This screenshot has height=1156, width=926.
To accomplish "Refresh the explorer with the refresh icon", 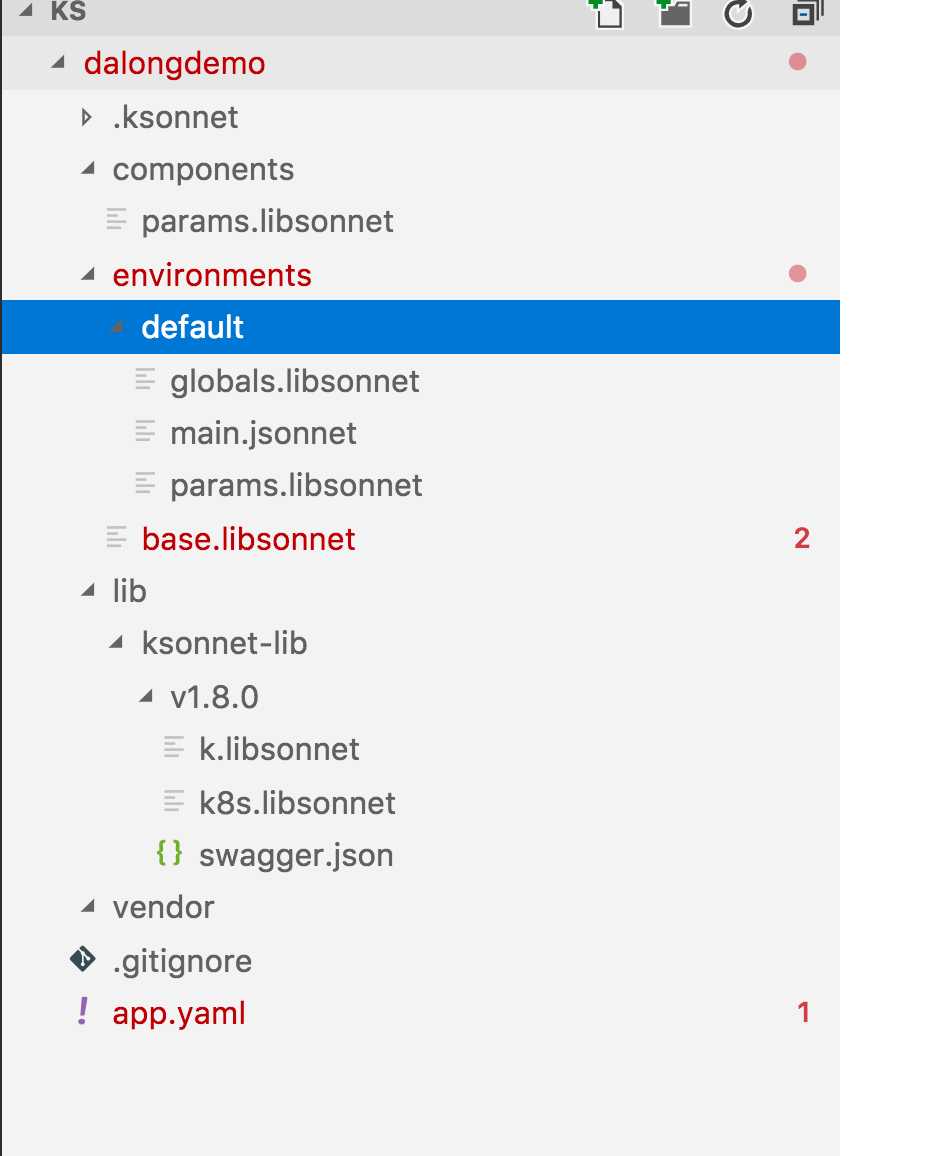I will pos(738,13).
